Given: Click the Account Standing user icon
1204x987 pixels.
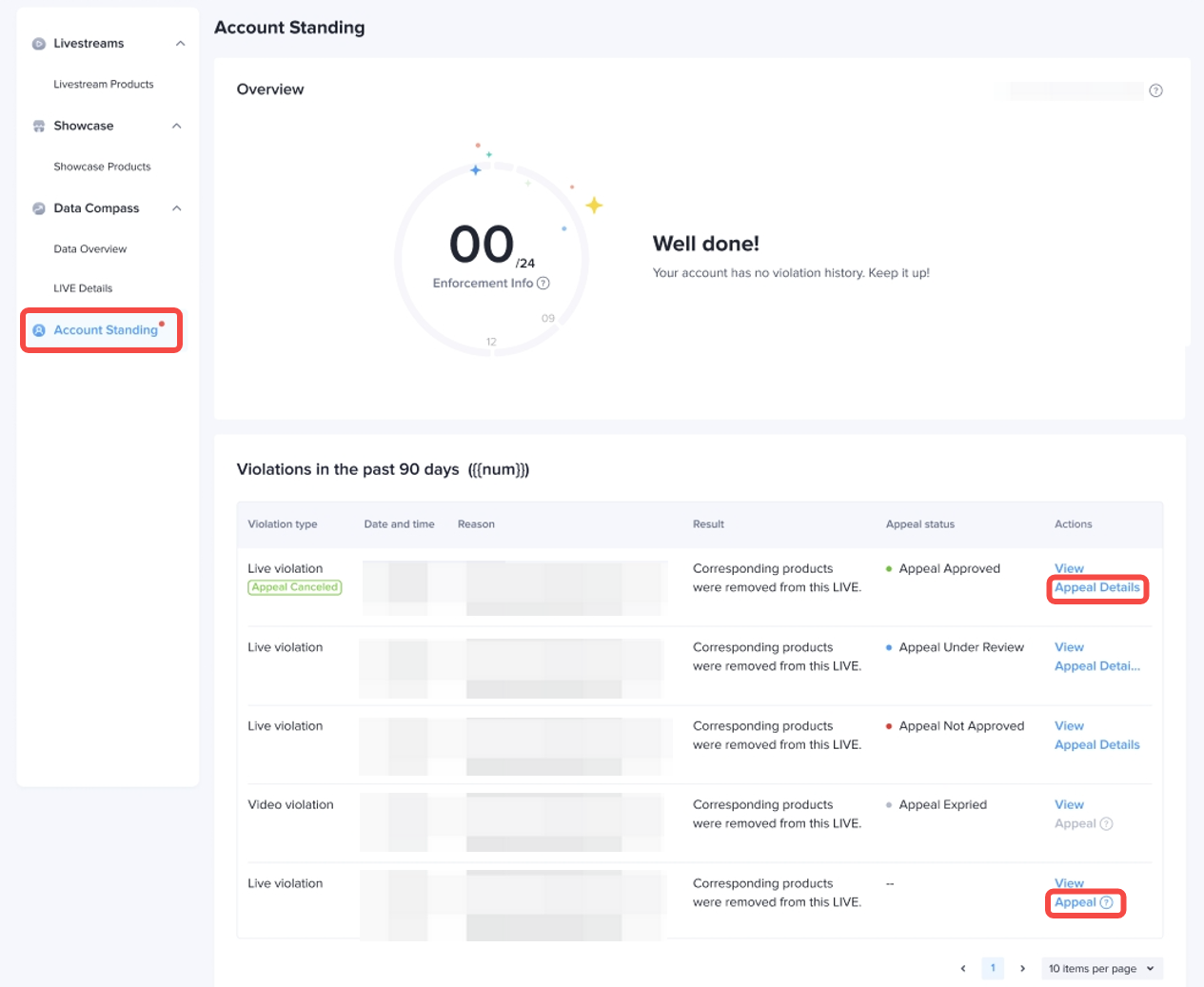Looking at the screenshot, I should pyautogui.click(x=39, y=330).
